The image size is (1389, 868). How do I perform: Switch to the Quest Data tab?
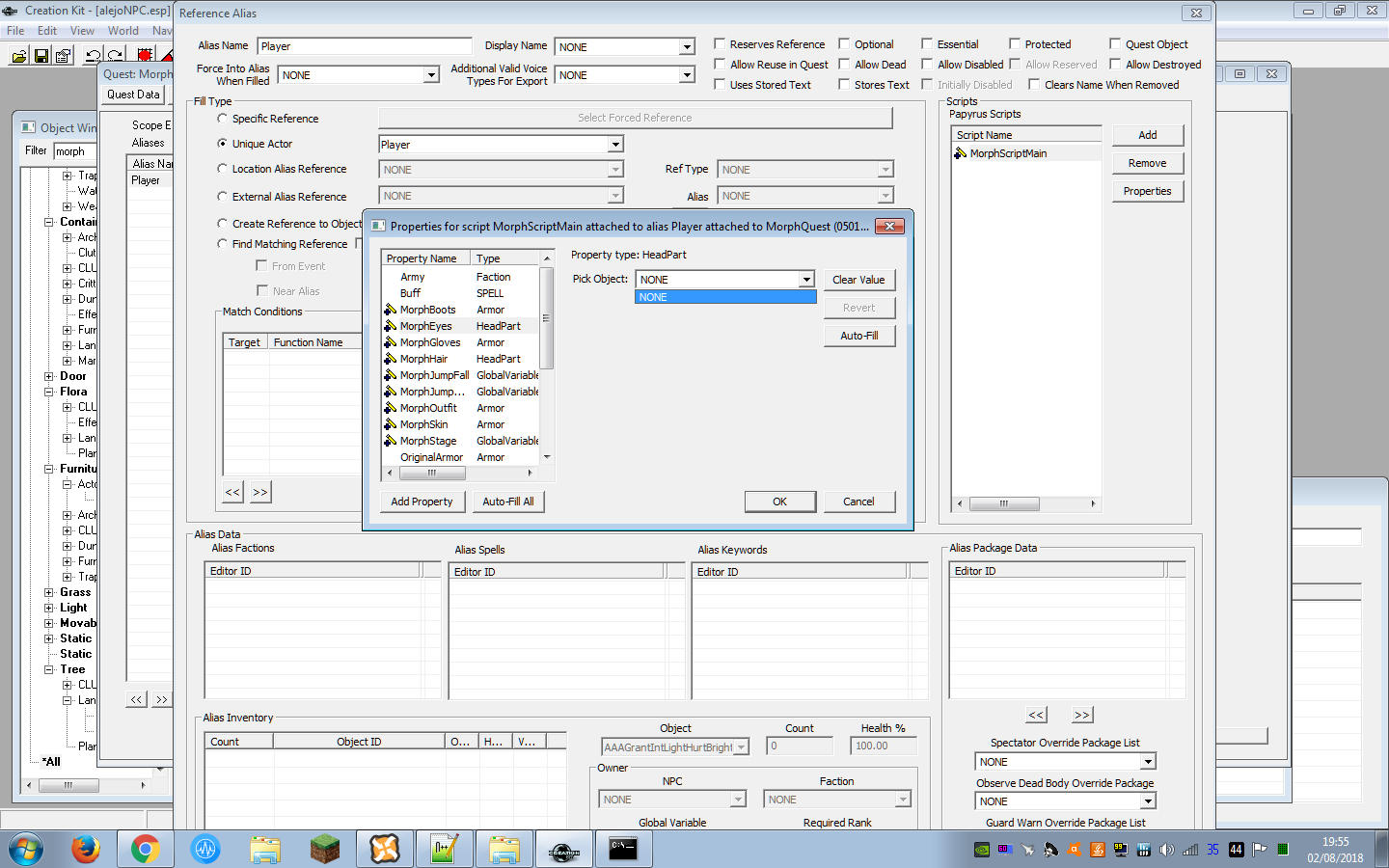pos(133,95)
